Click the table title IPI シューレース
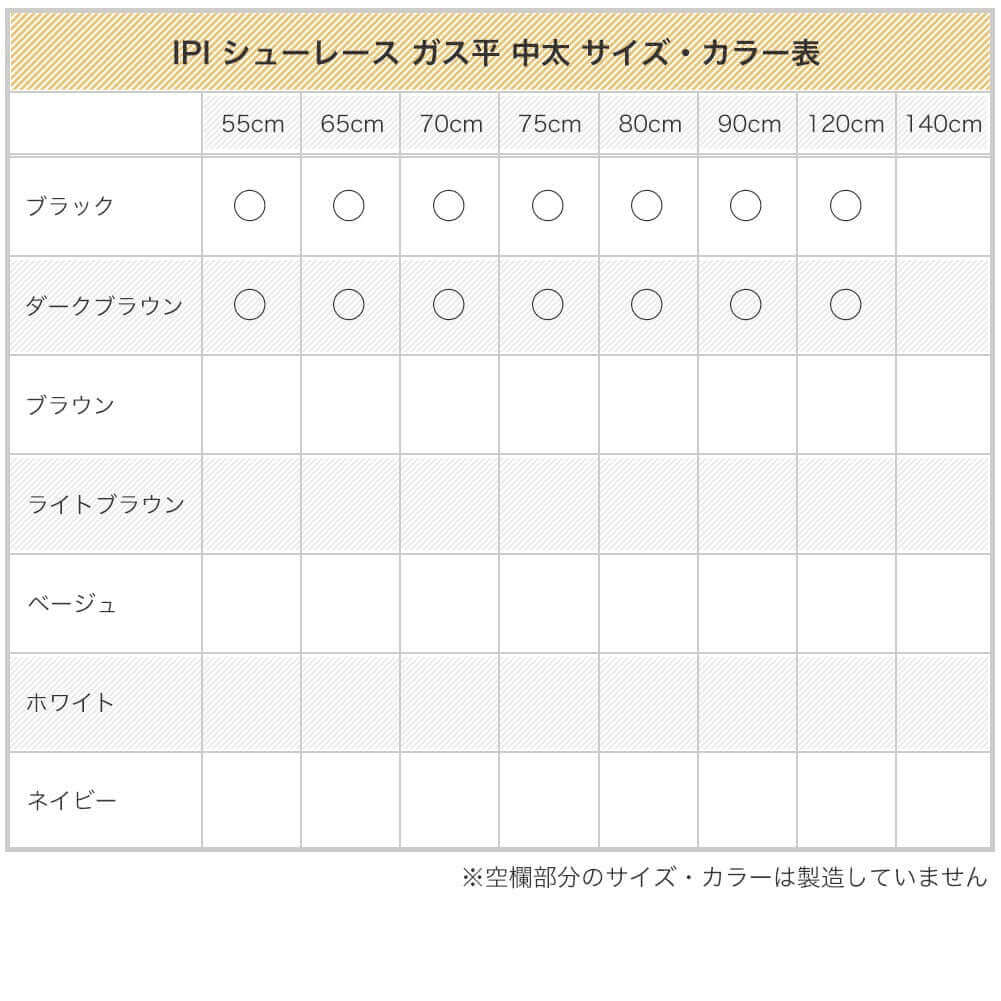This screenshot has width=1001, height=1001. 497,52
